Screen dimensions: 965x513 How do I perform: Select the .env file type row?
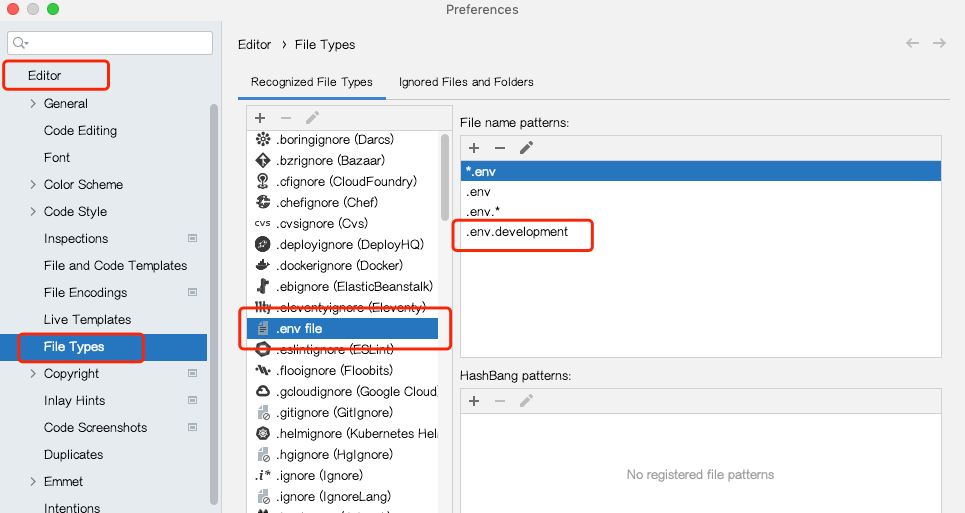pyautogui.click(x=342, y=328)
